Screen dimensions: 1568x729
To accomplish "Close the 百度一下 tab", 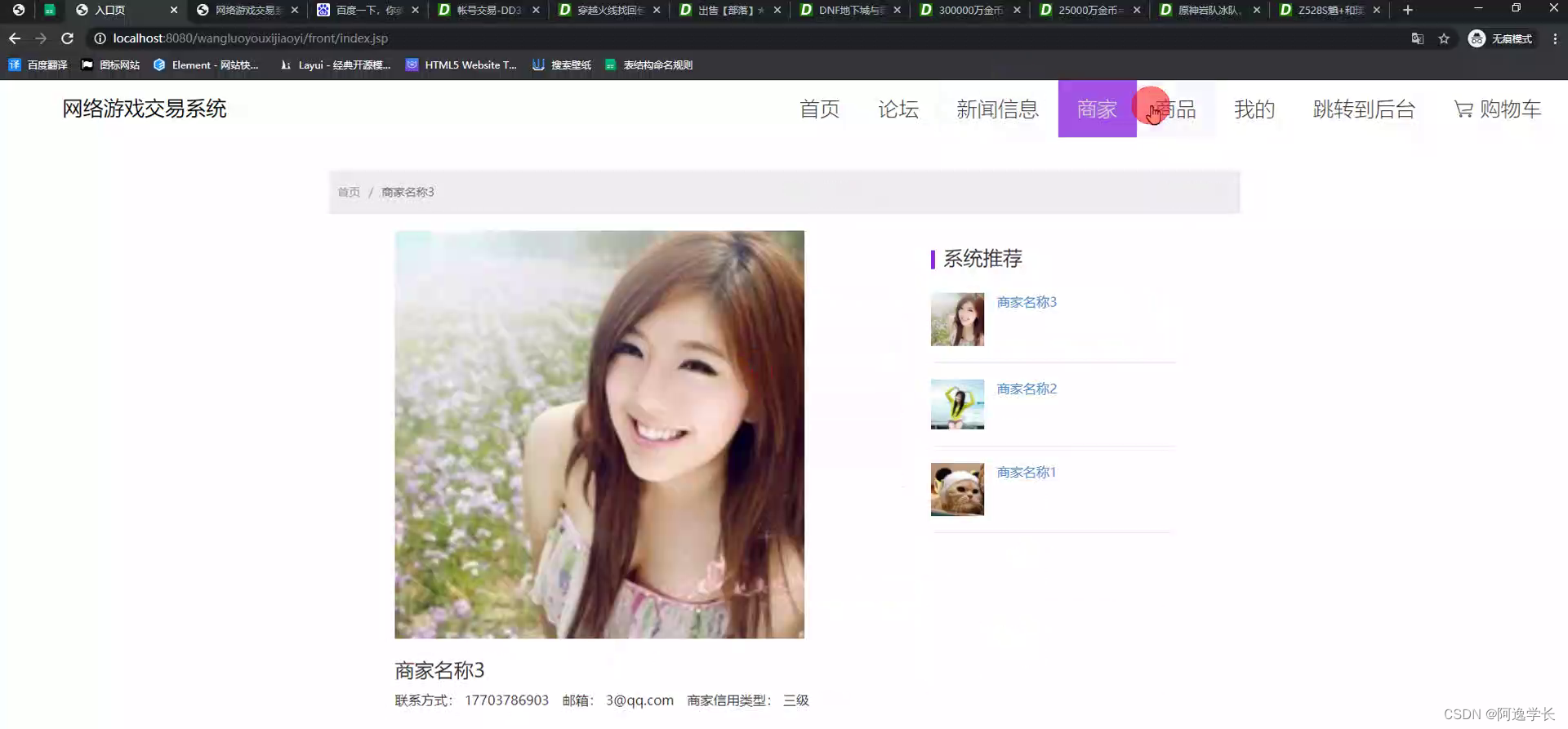I will pos(415,10).
